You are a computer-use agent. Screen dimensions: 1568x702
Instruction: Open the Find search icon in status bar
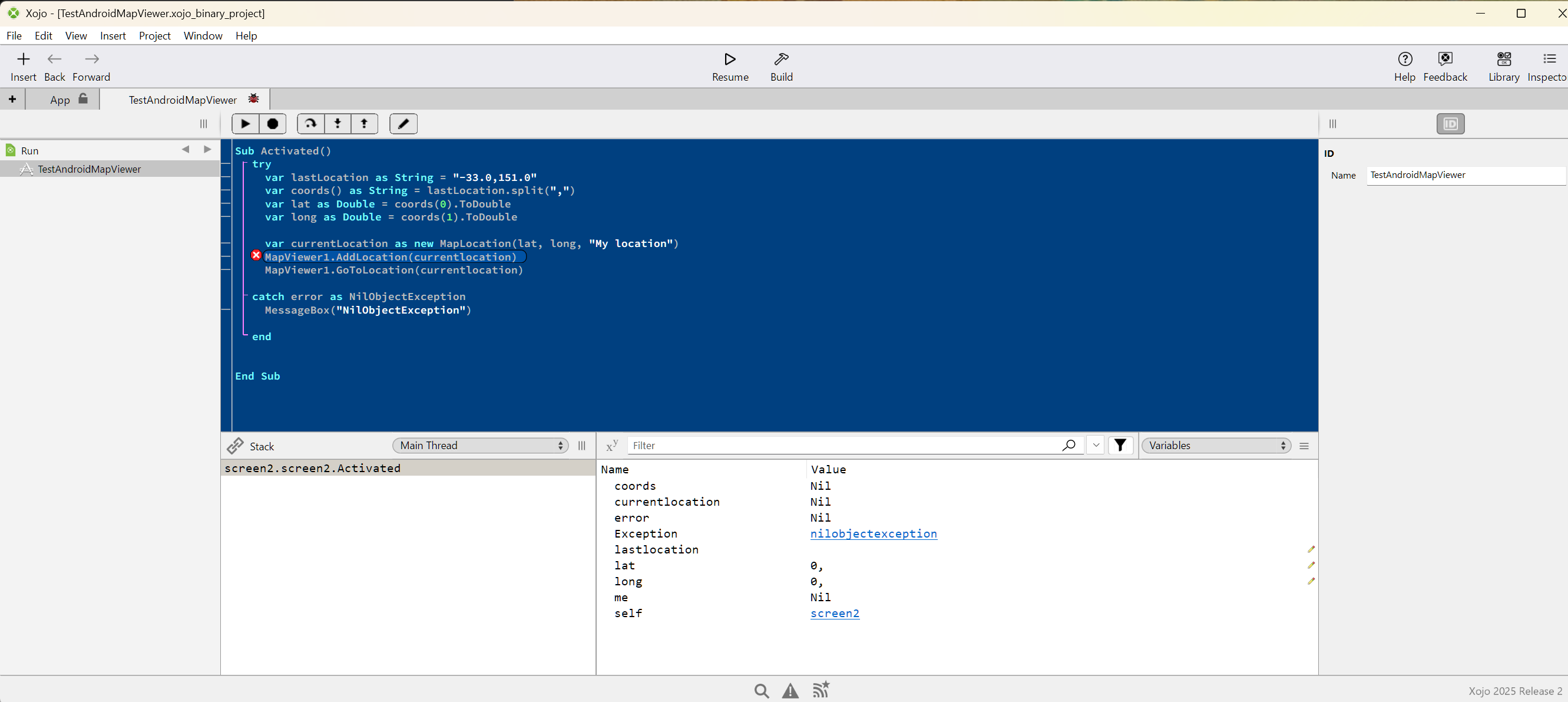(x=762, y=690)
